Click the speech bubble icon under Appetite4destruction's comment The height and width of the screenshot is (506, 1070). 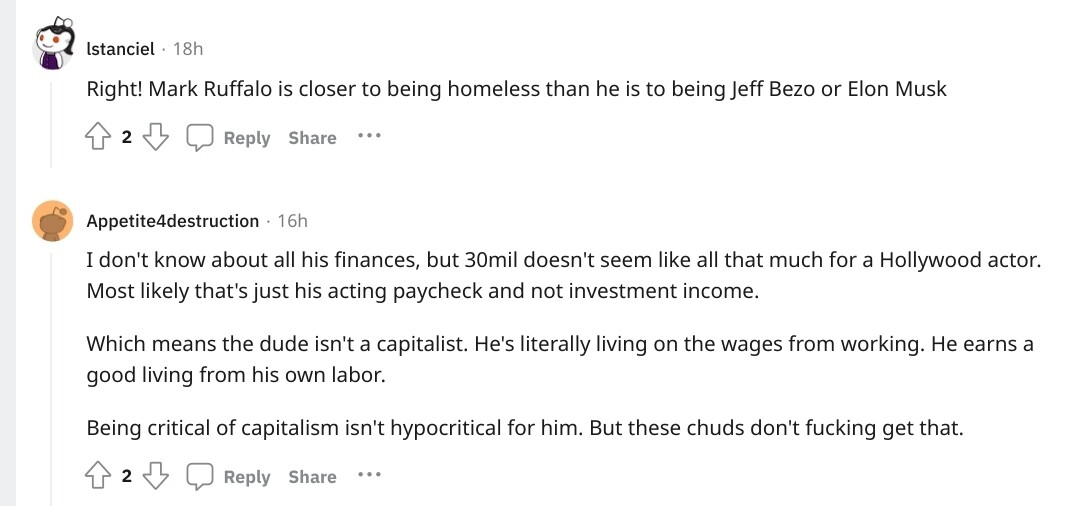coord(201,477)
